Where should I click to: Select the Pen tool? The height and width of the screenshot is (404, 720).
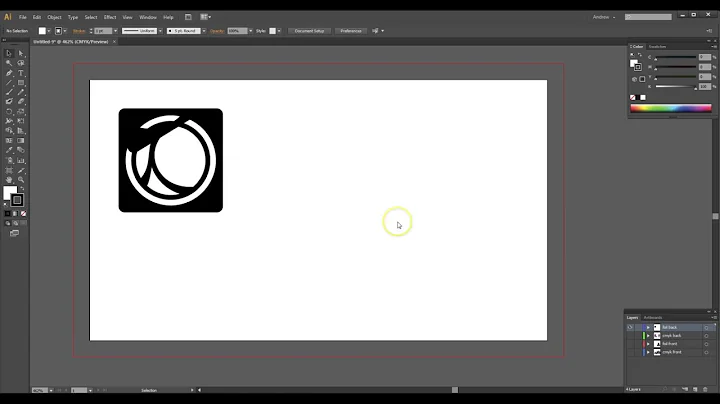click(9, 73)
